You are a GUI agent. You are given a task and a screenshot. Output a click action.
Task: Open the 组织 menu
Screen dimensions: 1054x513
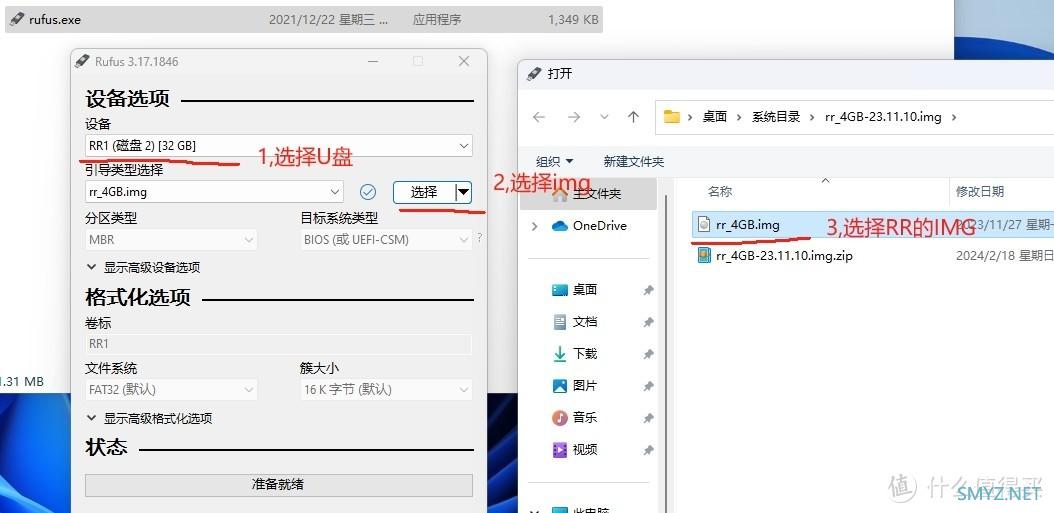tap(555, 161)
